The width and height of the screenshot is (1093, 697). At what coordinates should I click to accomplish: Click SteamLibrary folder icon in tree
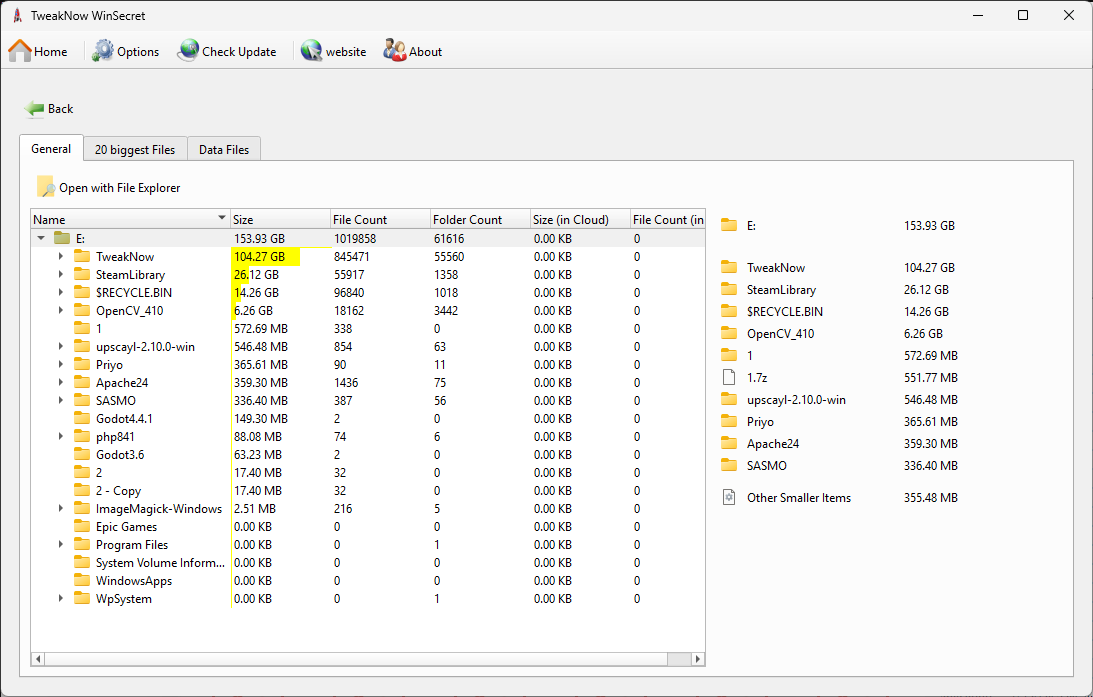[x=82, y=274]
